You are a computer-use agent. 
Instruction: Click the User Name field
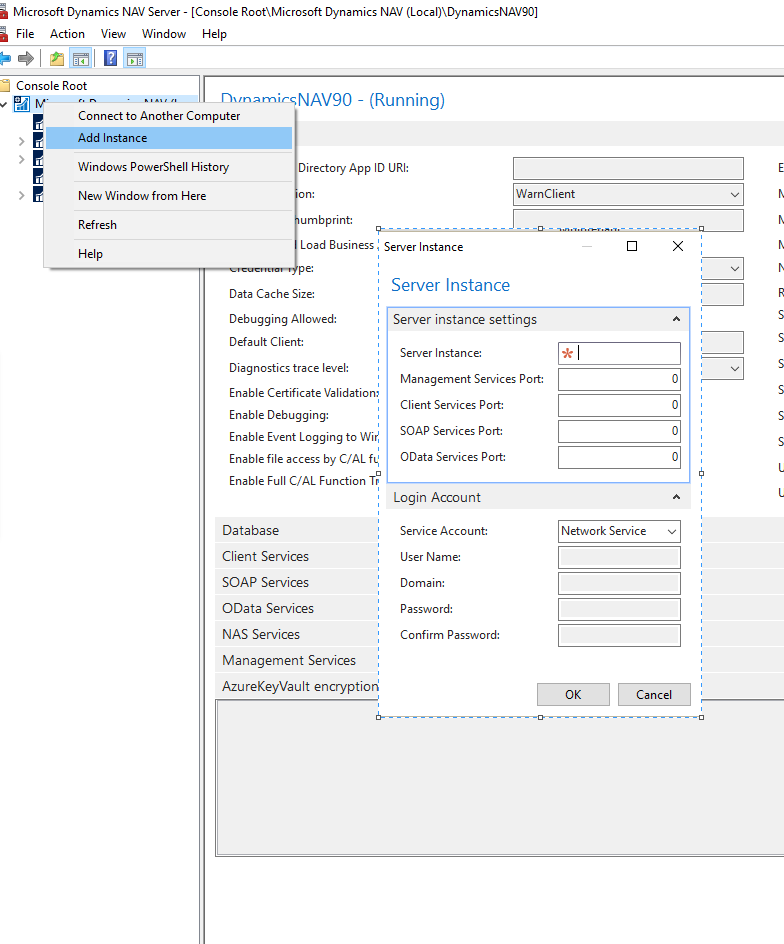pos(619,557)
